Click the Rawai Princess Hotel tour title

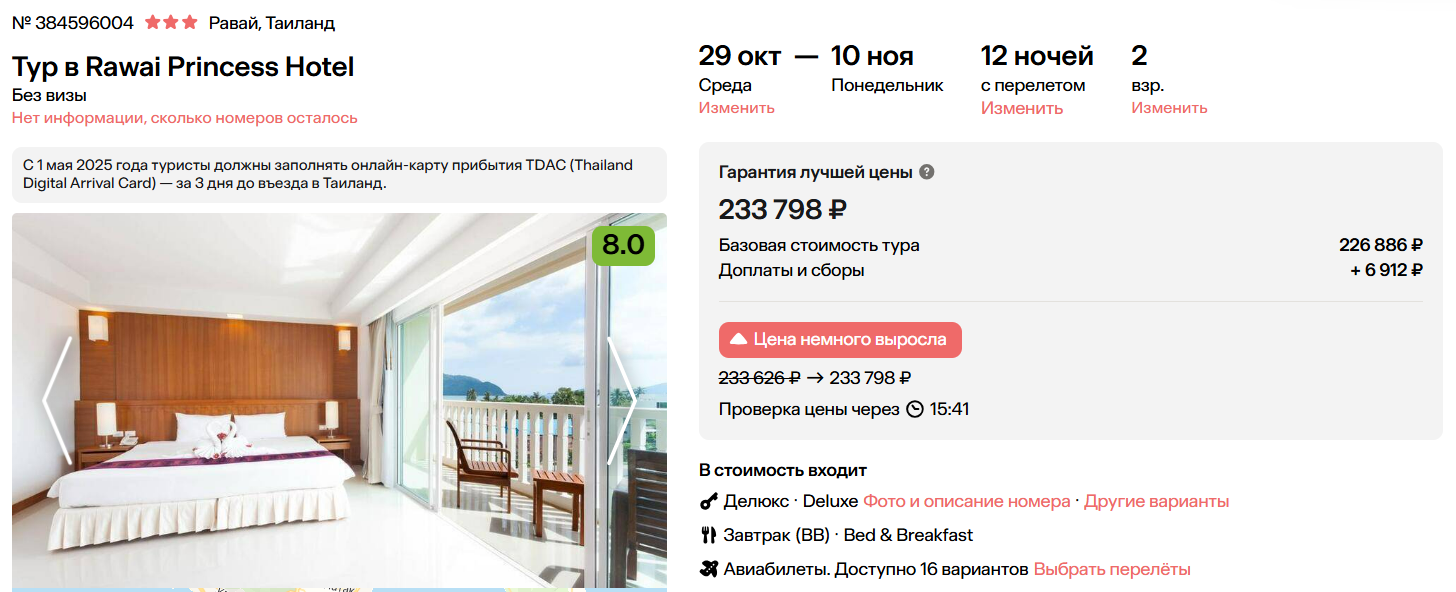pos(183,67)
